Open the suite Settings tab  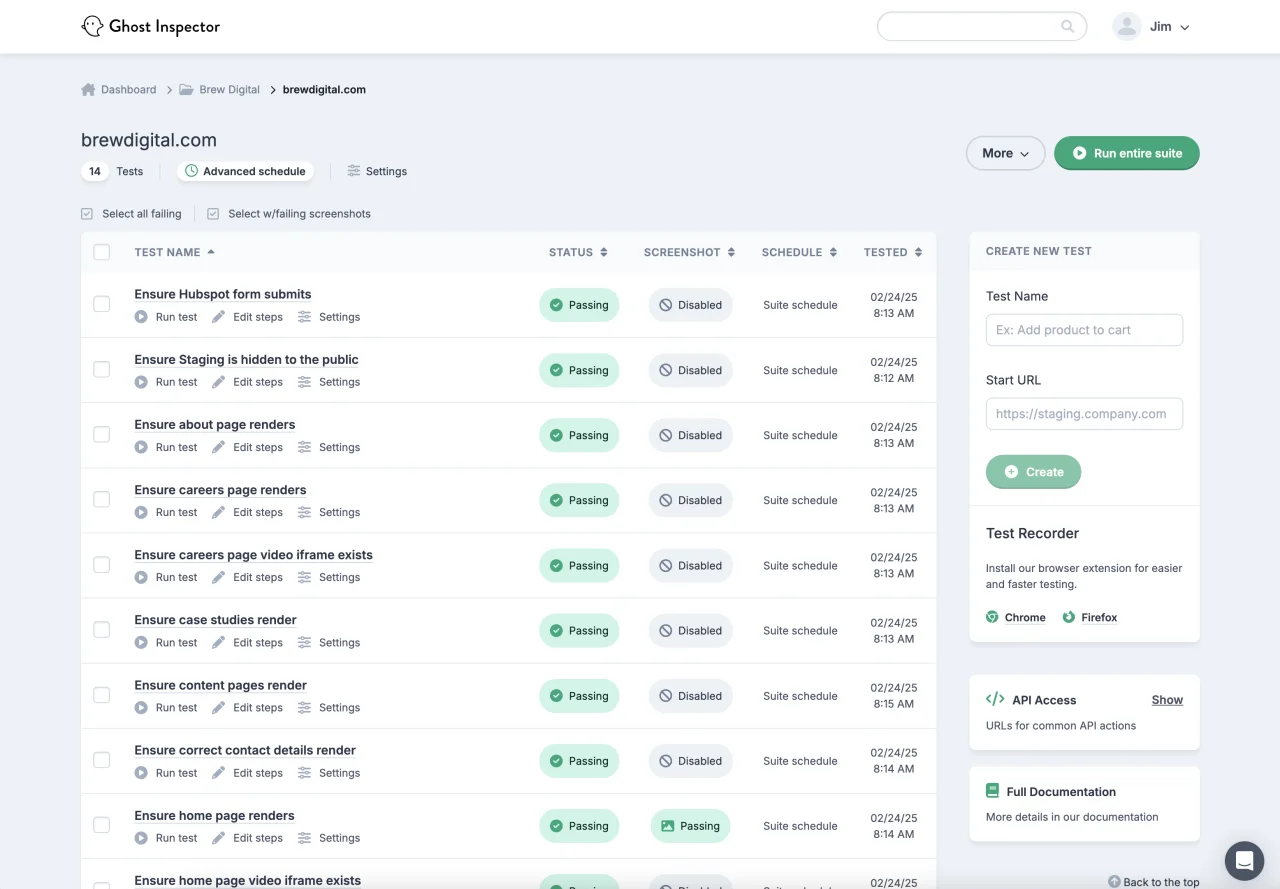click(x=377, y=171)
